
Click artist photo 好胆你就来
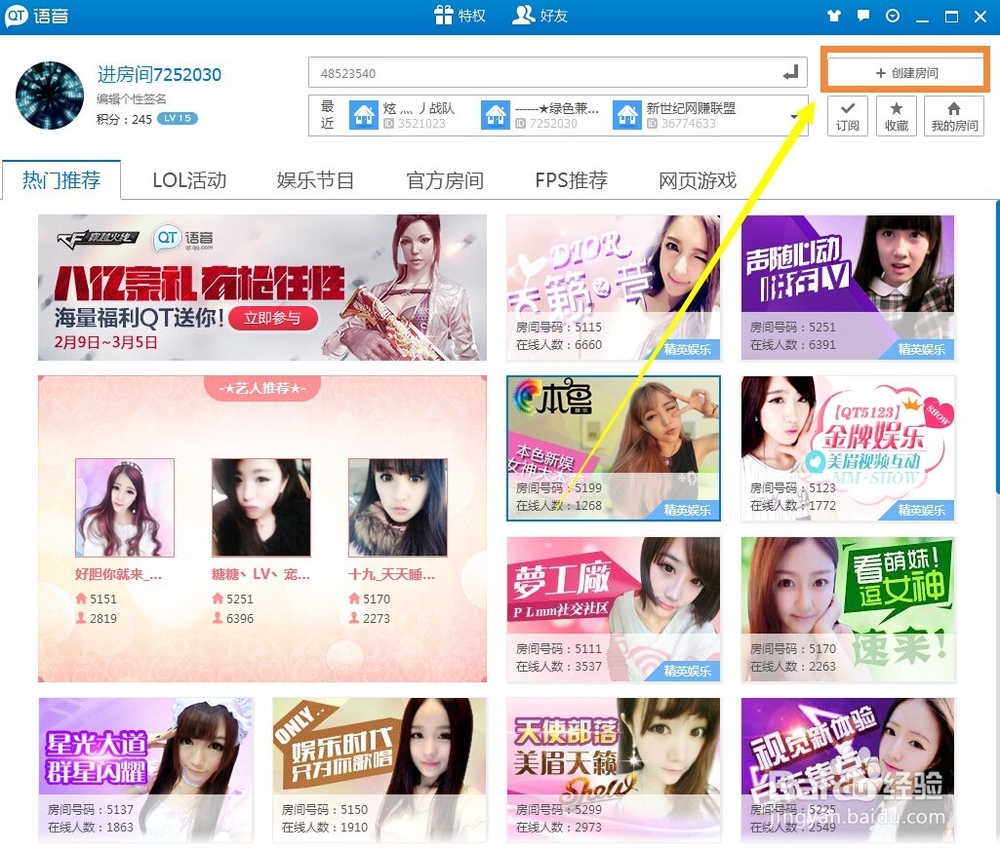(125, 508)
